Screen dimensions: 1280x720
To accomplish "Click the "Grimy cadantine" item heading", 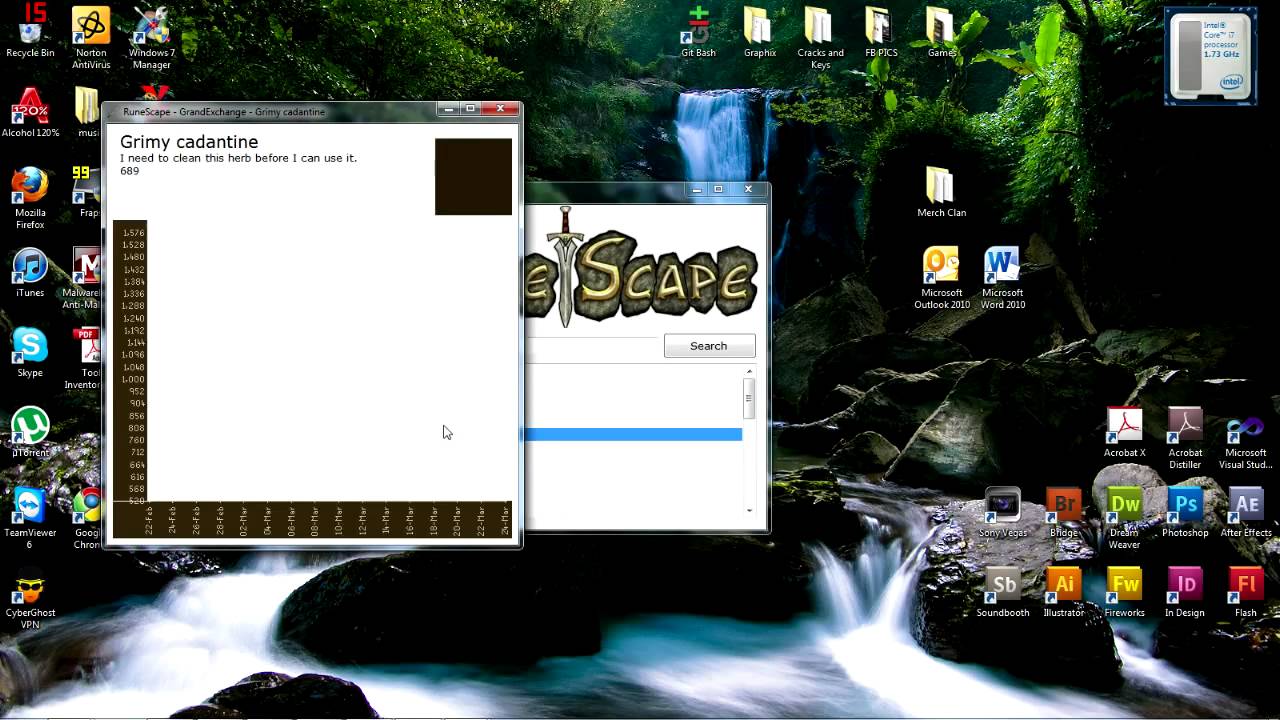I will (189, 142).
